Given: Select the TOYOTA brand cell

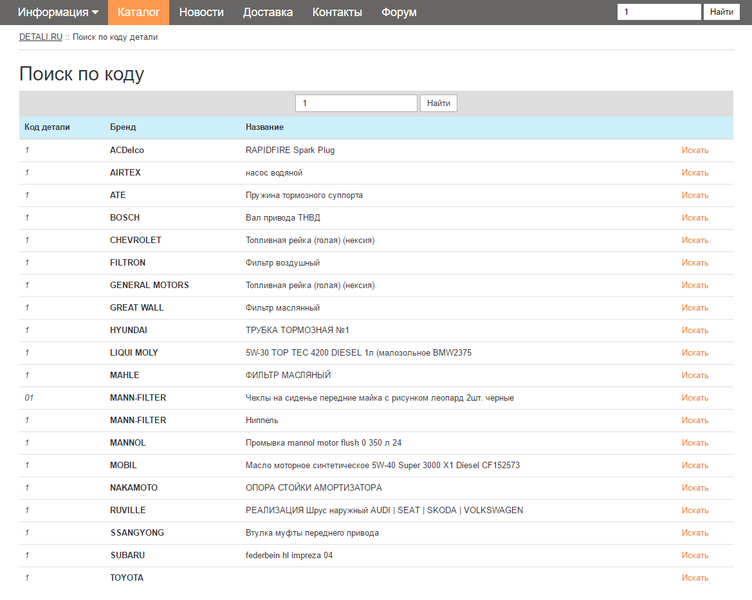Looking at the screenshot, I should point(127,578).
